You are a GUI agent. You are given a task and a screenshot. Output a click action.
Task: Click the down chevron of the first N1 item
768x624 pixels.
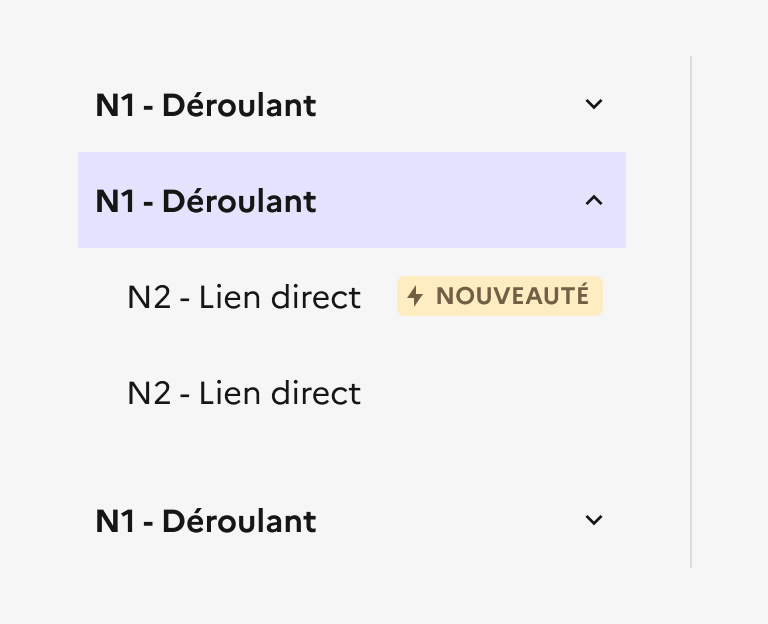pyautogui.click(x=594, y=104)
